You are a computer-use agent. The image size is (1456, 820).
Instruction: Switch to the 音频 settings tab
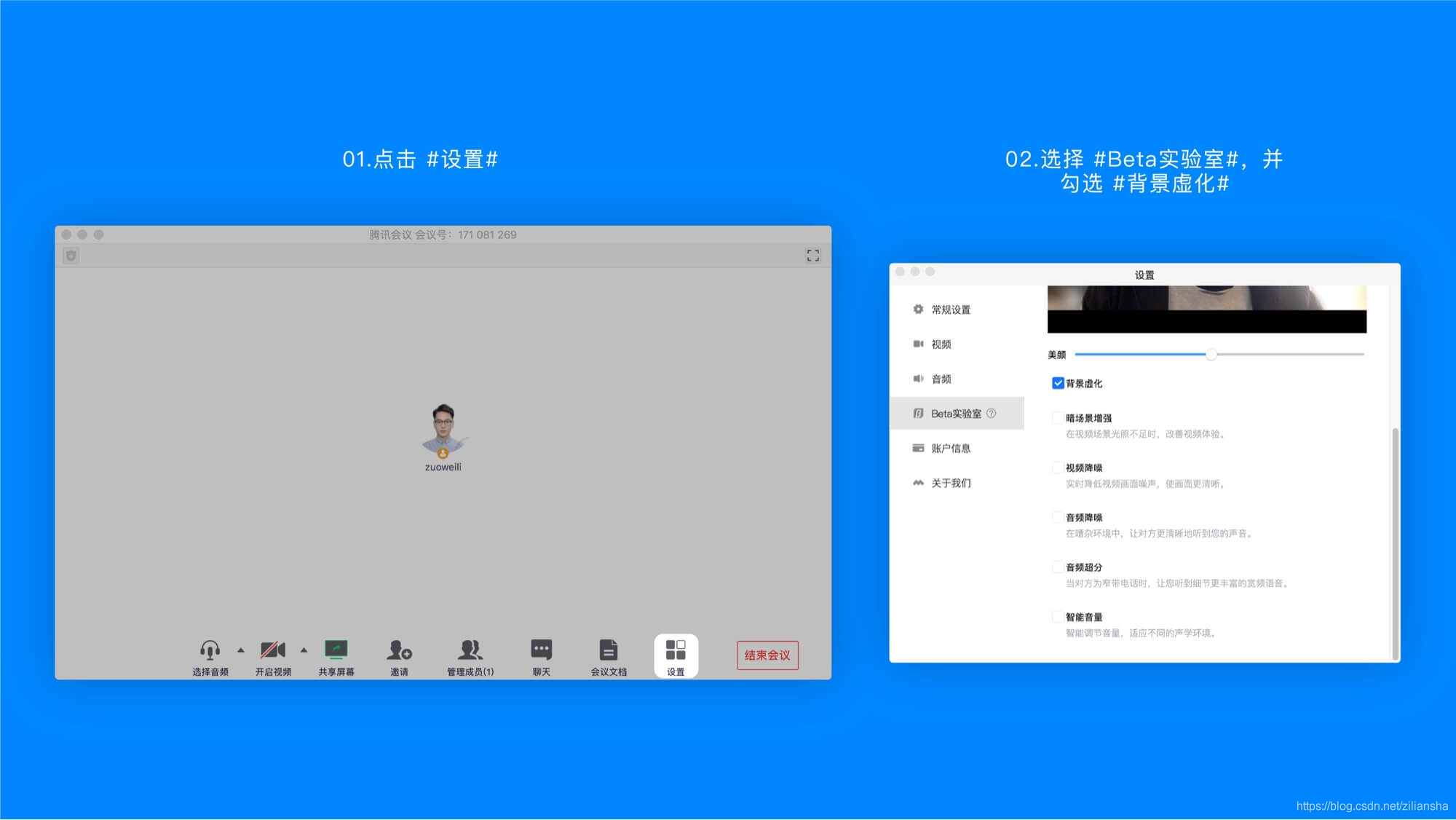(x=941, y=379)
